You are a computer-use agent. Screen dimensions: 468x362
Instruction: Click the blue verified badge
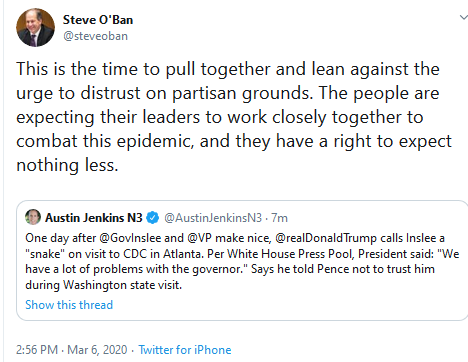tap(153, 218)
